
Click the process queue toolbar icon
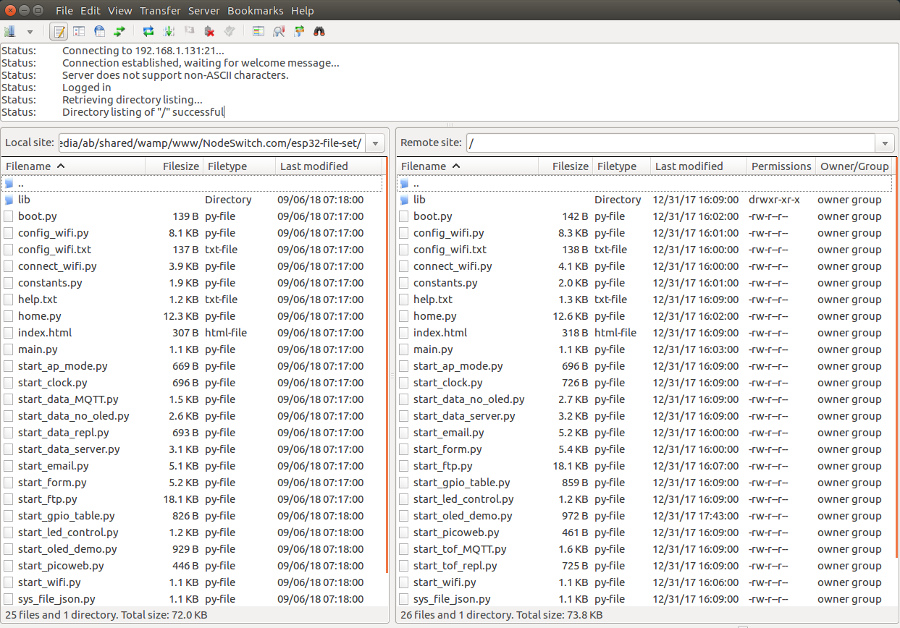pyautogui.click(x=169, y=32)
